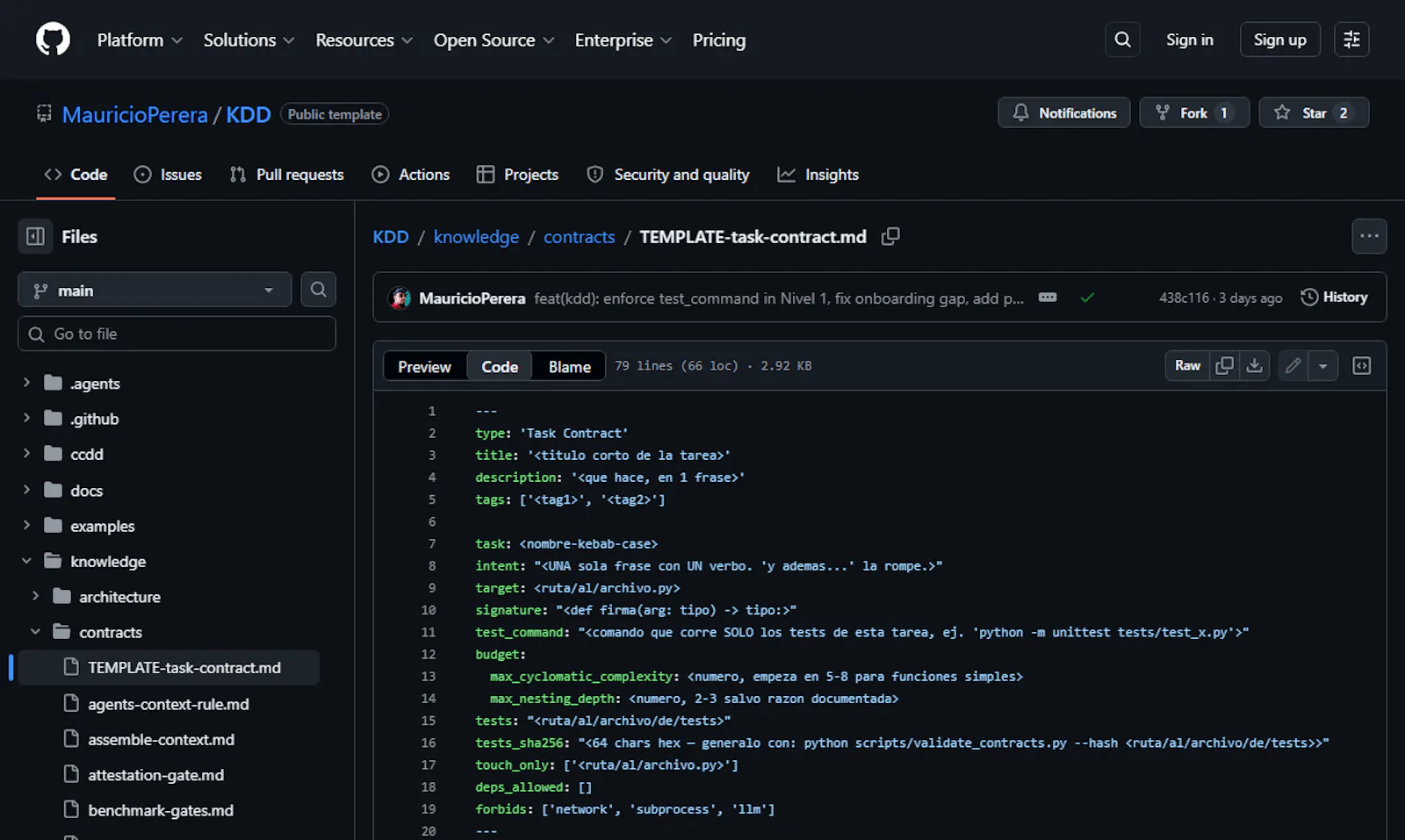Open Security and quality tab
Image resolution: width=1405 pixels, height=840 pixels.
(668, 174)
